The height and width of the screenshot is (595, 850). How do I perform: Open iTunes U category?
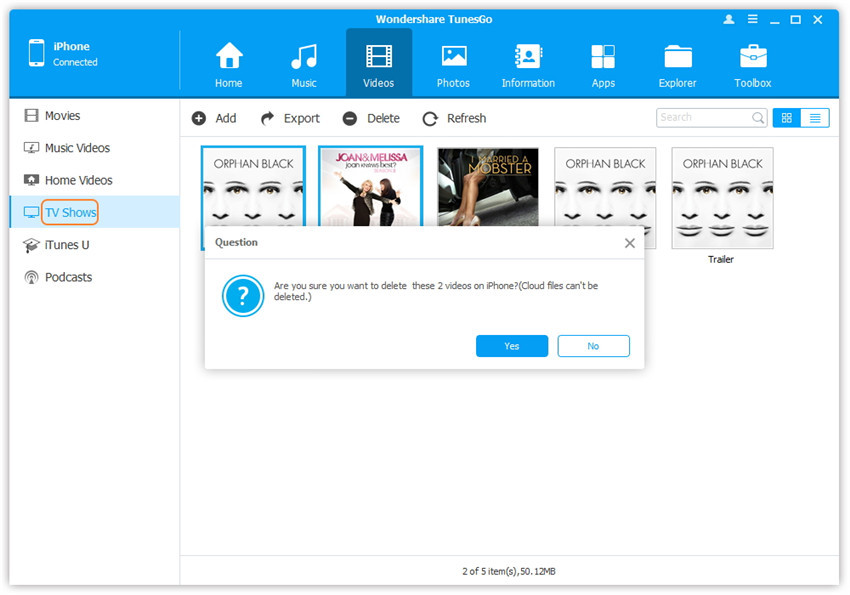click(67, 245)
